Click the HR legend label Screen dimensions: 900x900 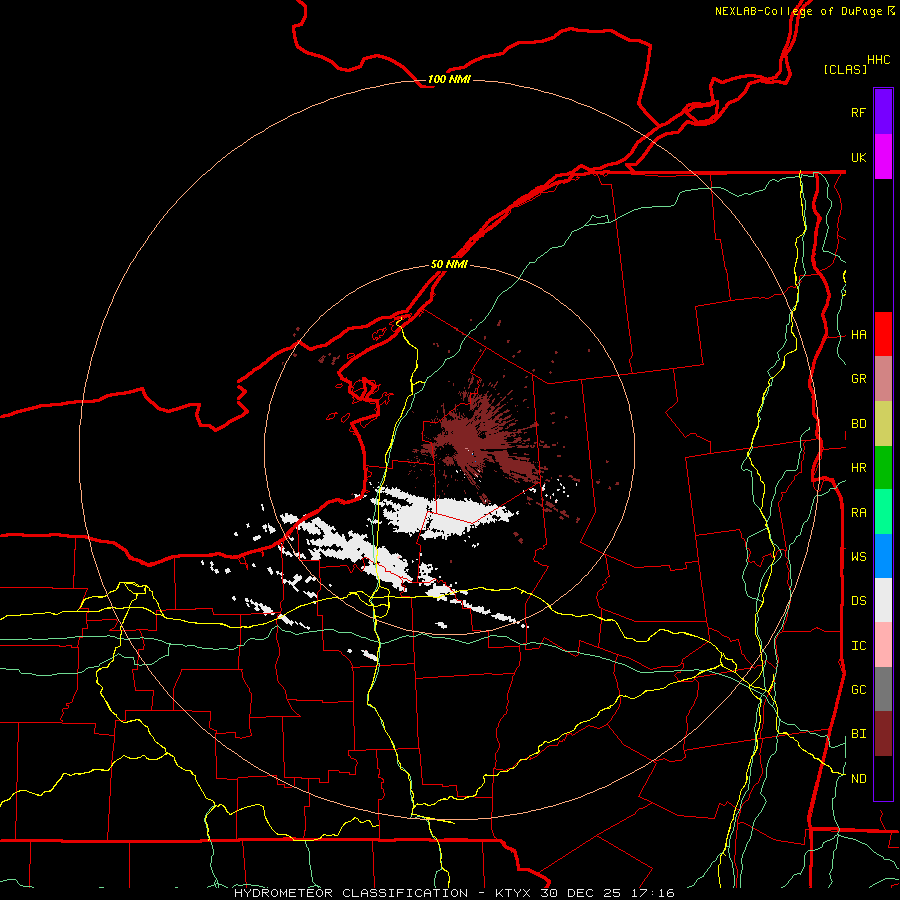tap(858, 468)
